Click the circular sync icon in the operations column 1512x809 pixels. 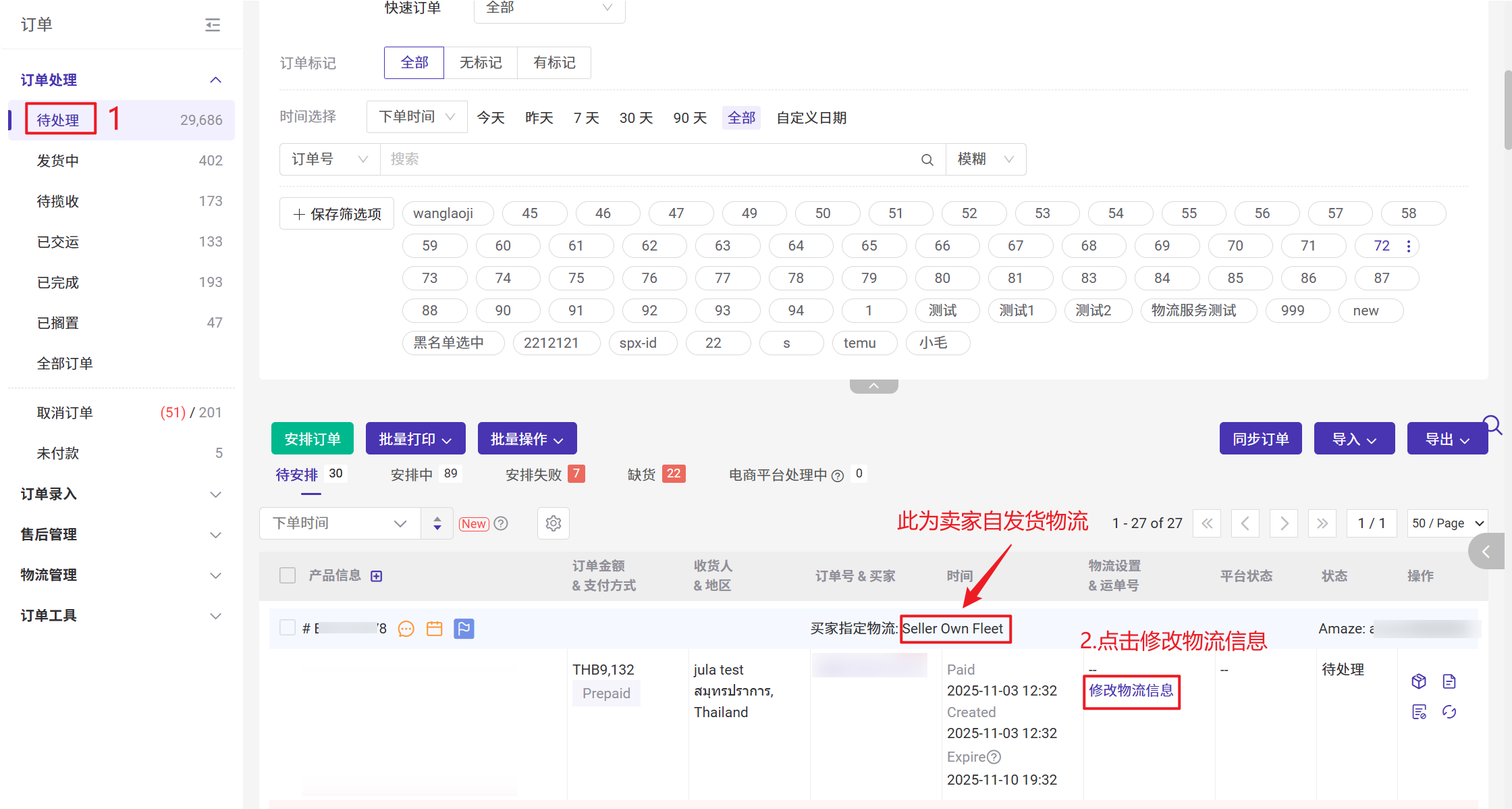coord(1449,712)
